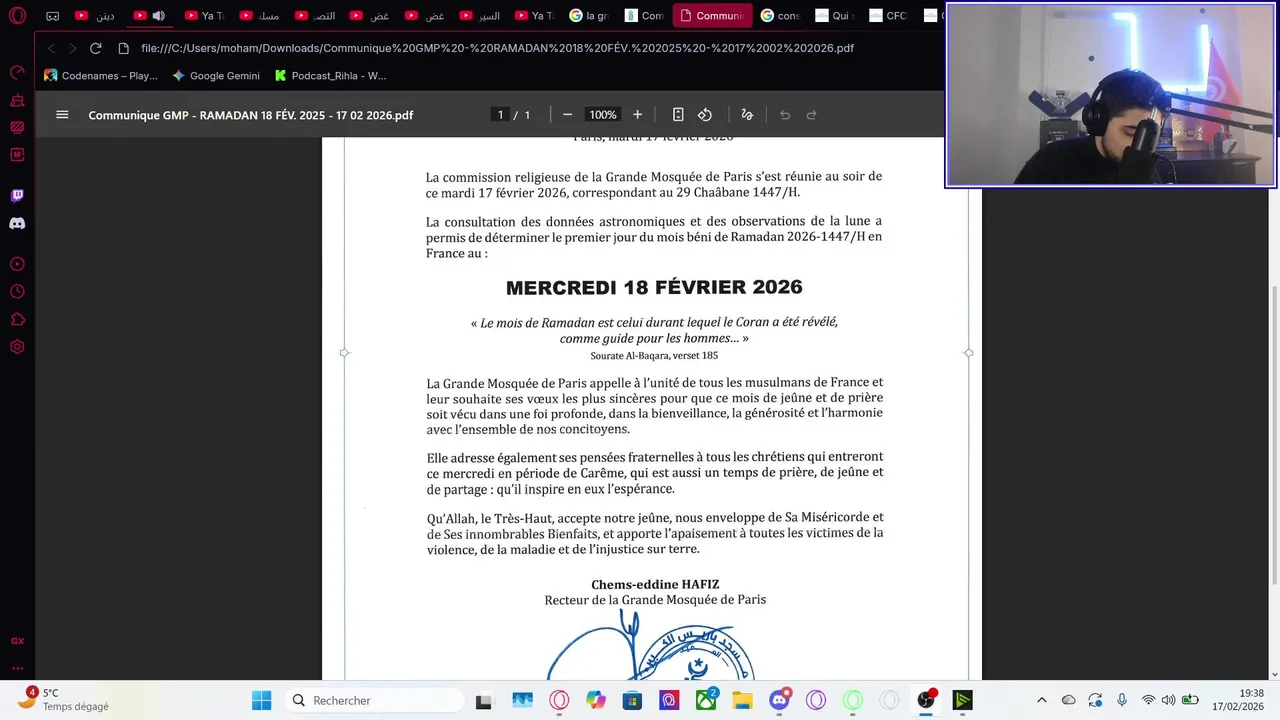
Task: Open the weather widget showing 5°C
Action: pos(62,699)
